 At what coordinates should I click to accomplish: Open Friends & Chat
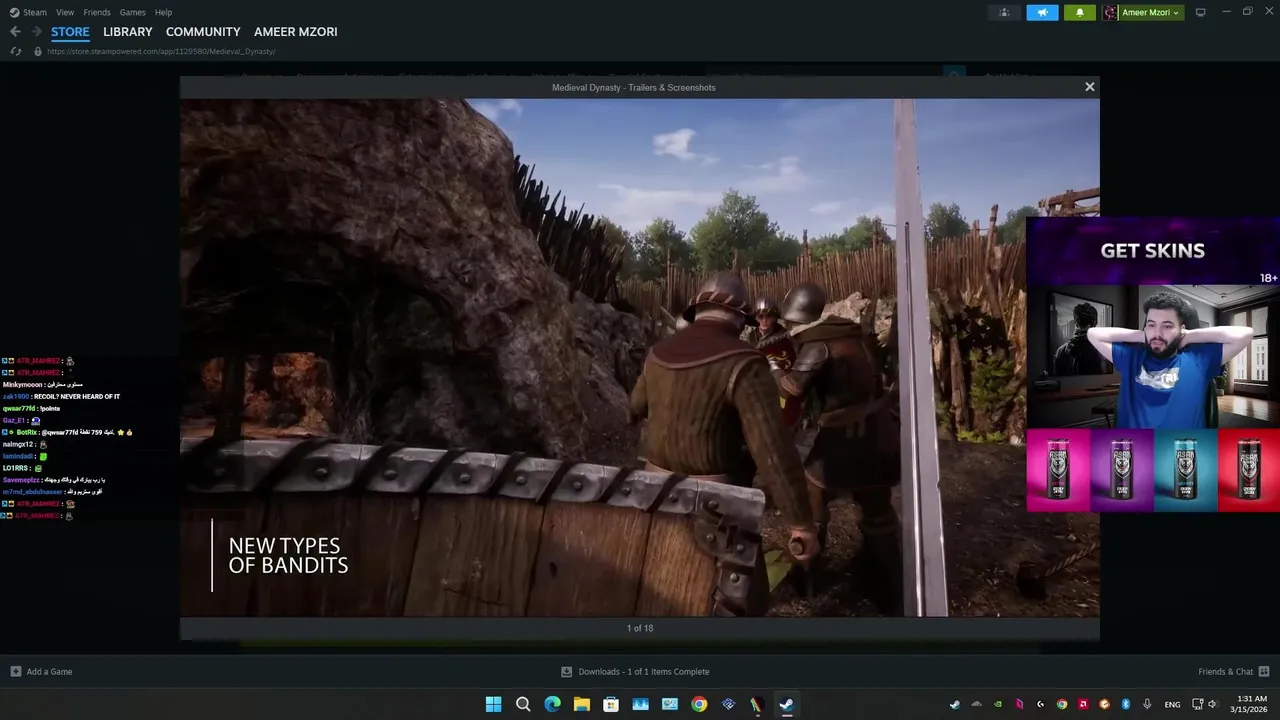(1234, 672)
